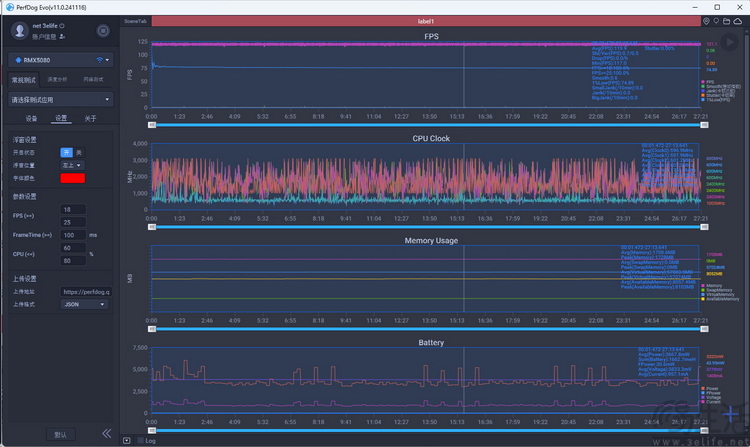
Task: Toggle Stutter series in the FPS chart legend
Action: pyautogui.click(x=717, y=95)
